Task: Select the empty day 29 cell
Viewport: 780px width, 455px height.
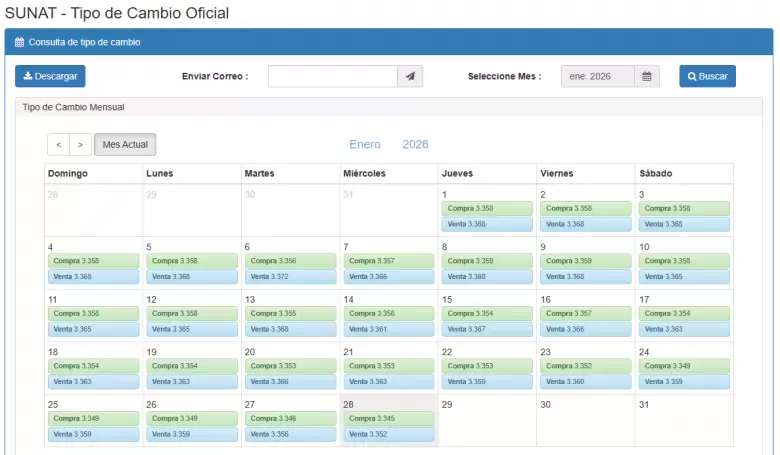Action: pyautogui.click(x=487, y=422)
